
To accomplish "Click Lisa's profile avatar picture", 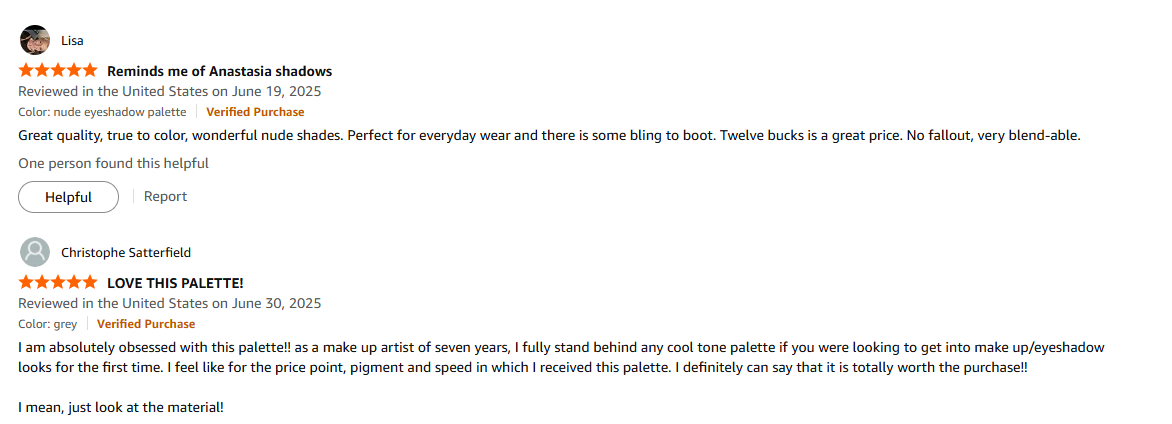I will 34,40.
